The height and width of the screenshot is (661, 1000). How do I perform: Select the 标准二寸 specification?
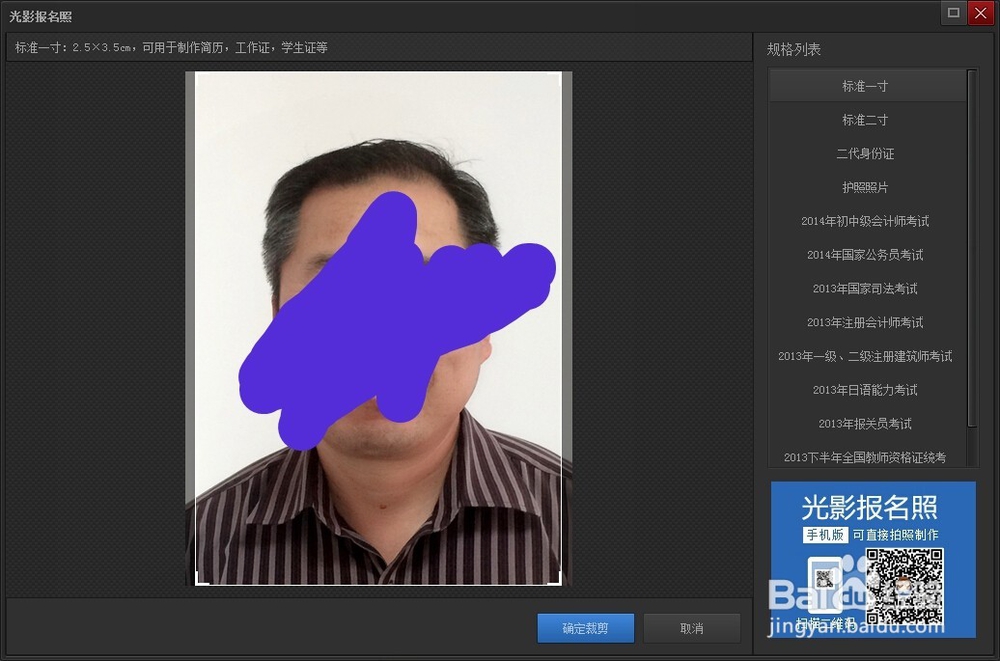[864, 120]
